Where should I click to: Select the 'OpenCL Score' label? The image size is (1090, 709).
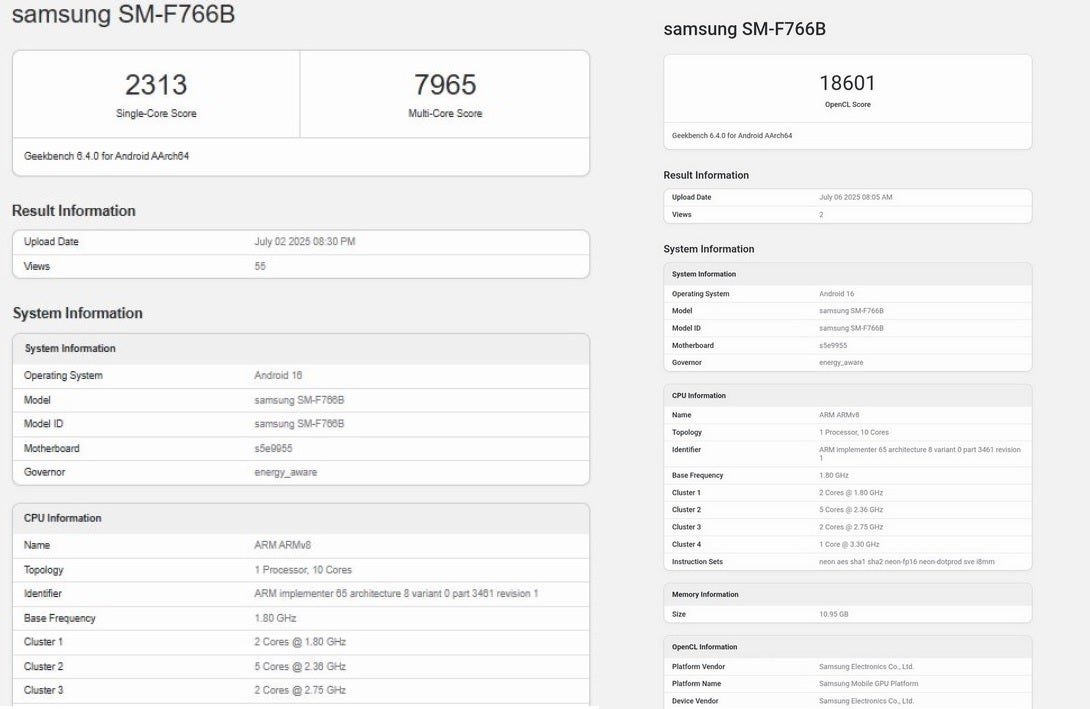coord(847,104)
